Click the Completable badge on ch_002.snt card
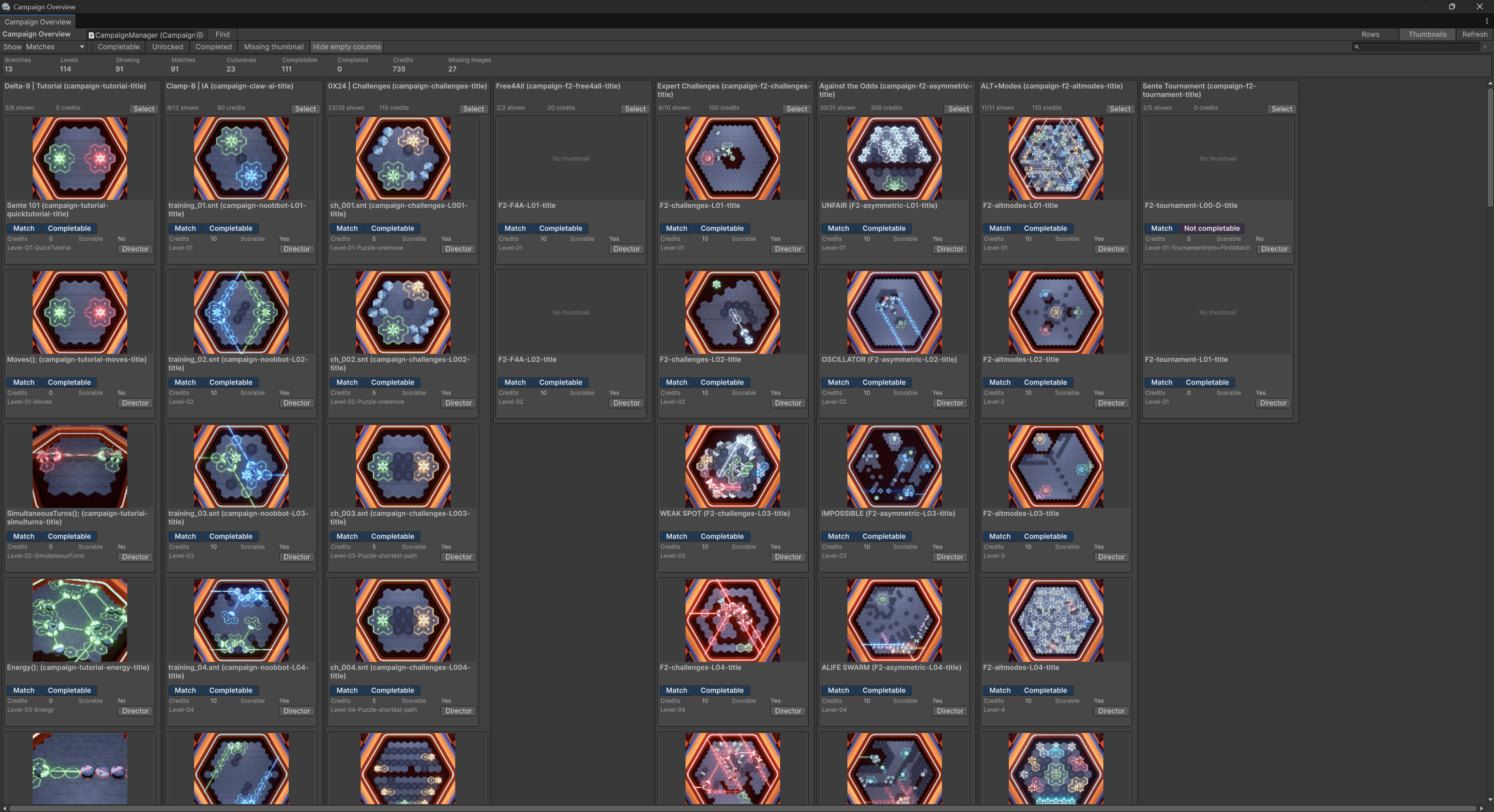Image resolution: width=1494 pixels, height=812 pixels. 393,383
